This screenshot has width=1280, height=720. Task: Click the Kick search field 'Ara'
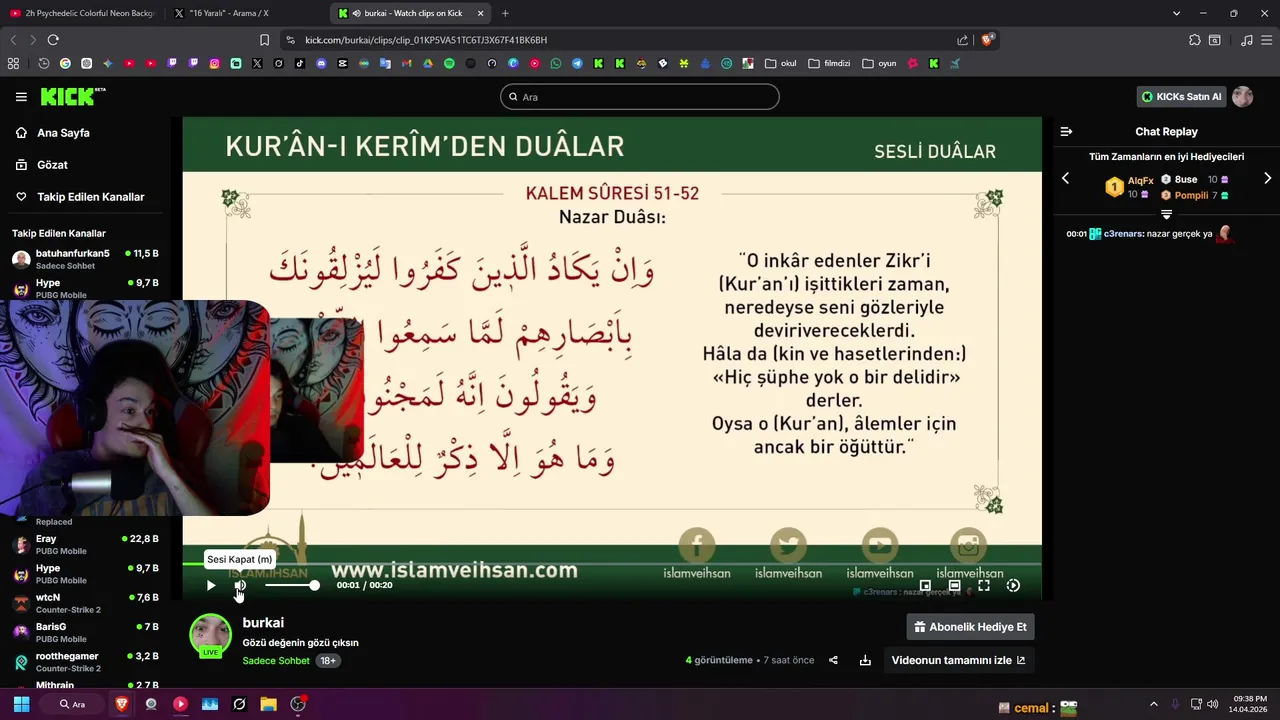[x=640, y=97]
